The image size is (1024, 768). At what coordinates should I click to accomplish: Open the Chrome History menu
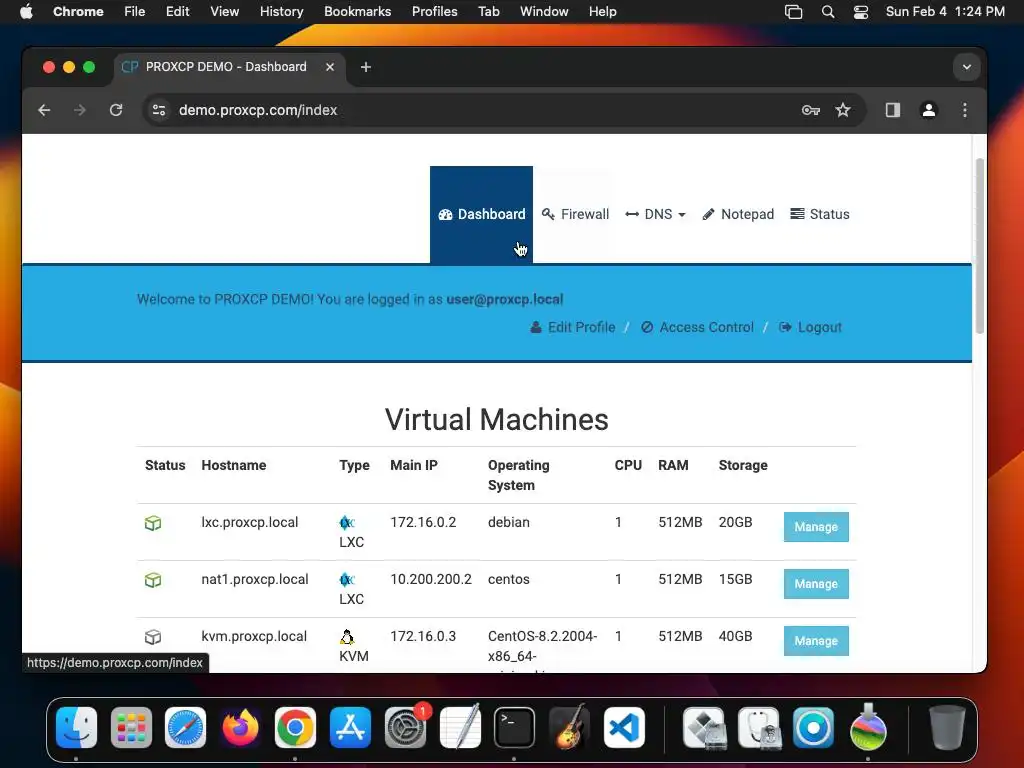[281, 12]
